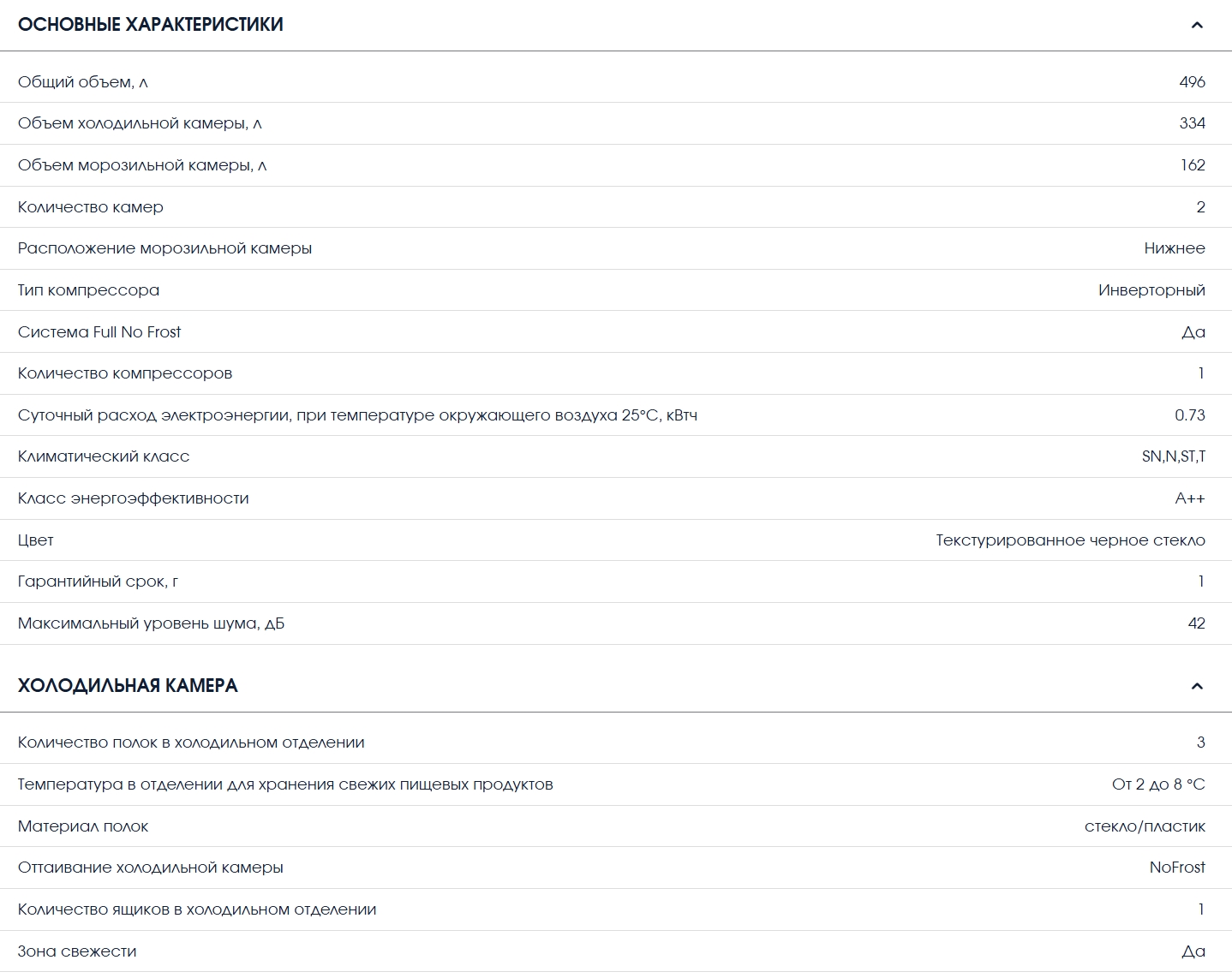Select the Зона свежести row label
Image resolution: width=1232 pixels, height=978 pixels.
tap(77, 951)
